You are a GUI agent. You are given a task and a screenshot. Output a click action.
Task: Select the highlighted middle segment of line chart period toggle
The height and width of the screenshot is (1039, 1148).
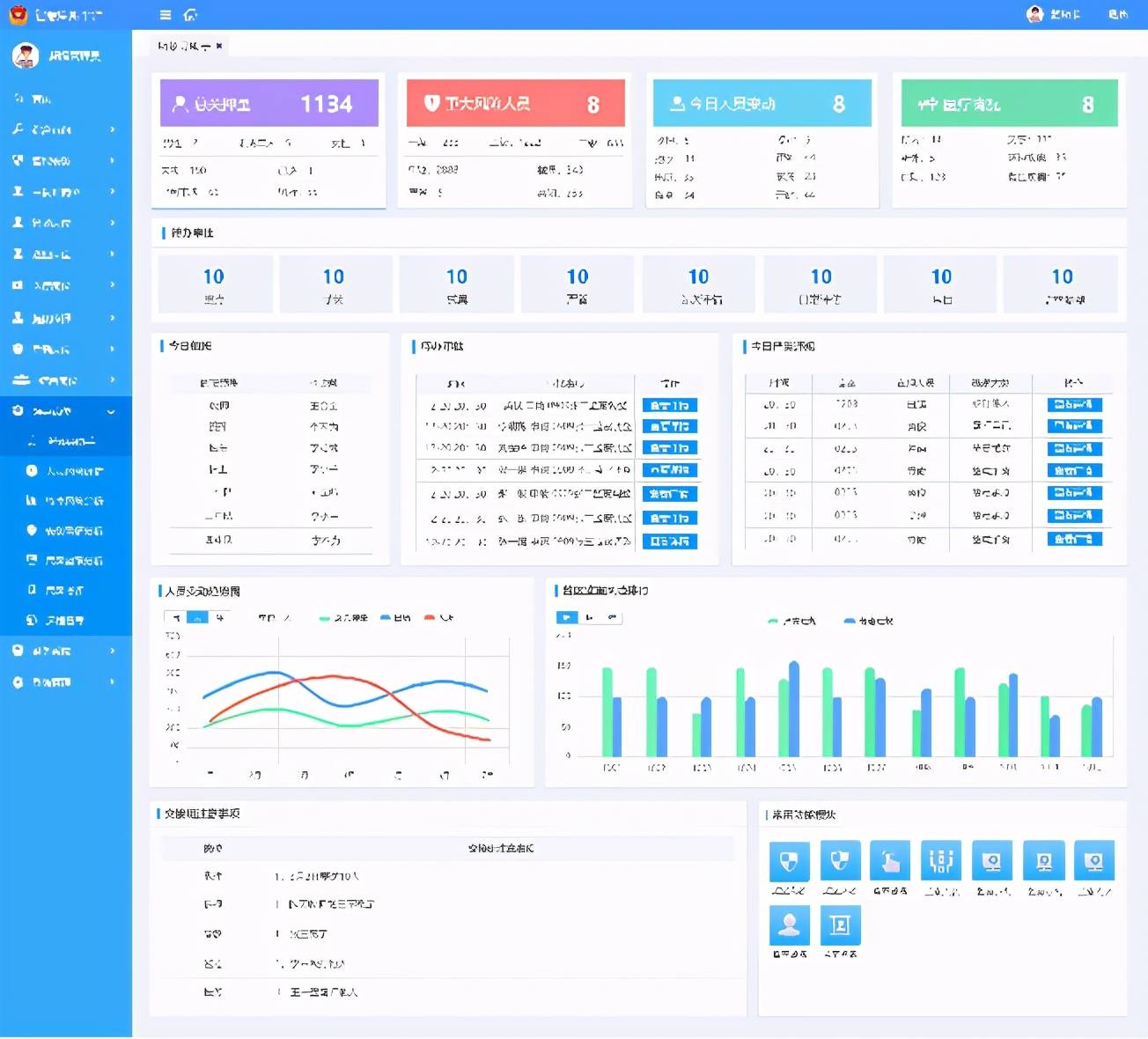(198, 618)
